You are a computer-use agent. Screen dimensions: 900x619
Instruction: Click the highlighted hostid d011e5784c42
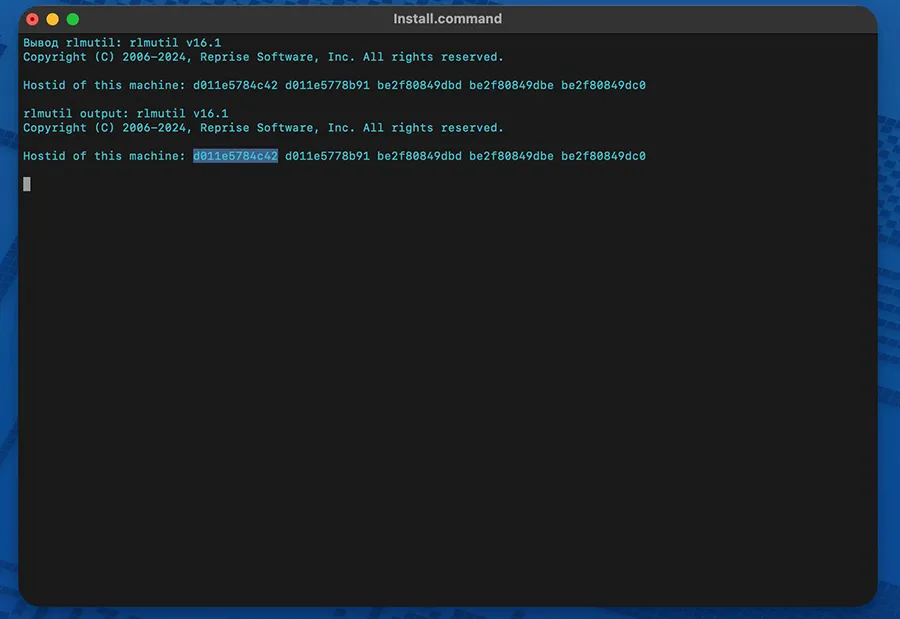pyautogui.click(x=235, y=156)
